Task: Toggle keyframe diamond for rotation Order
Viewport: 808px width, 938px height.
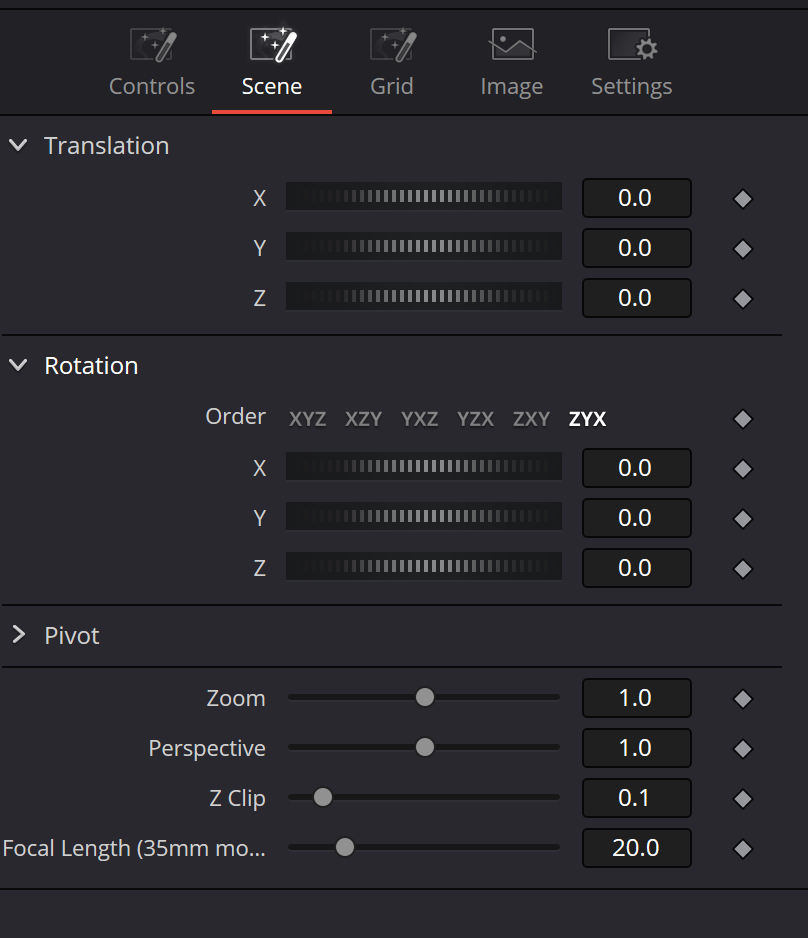Action: pyautogui.click(x=743, y=419)
